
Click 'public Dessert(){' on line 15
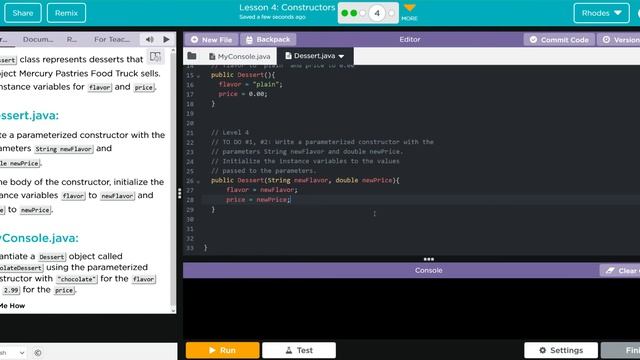click(243, 75)
